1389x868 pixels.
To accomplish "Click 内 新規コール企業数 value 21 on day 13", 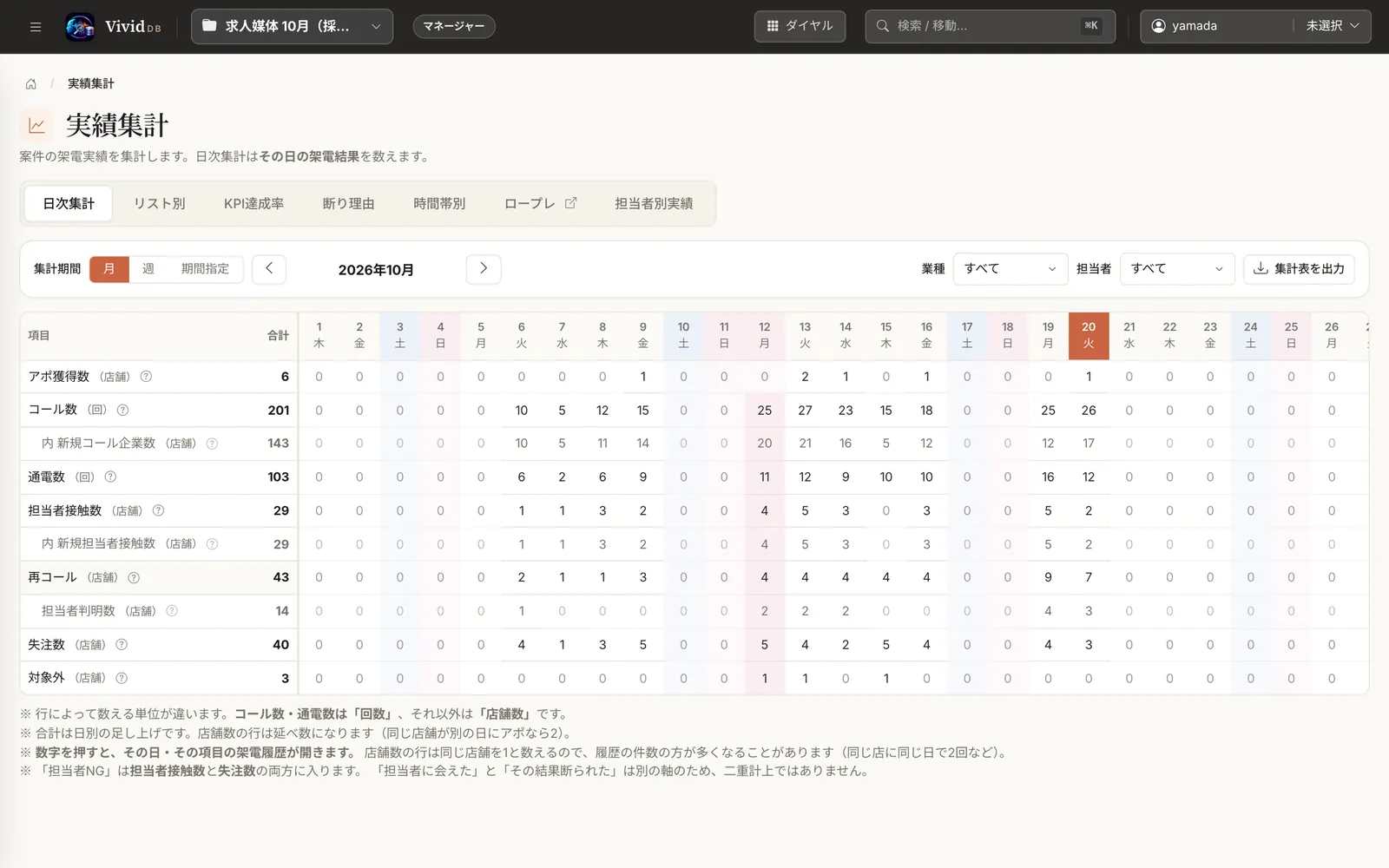I will [805, 444].
